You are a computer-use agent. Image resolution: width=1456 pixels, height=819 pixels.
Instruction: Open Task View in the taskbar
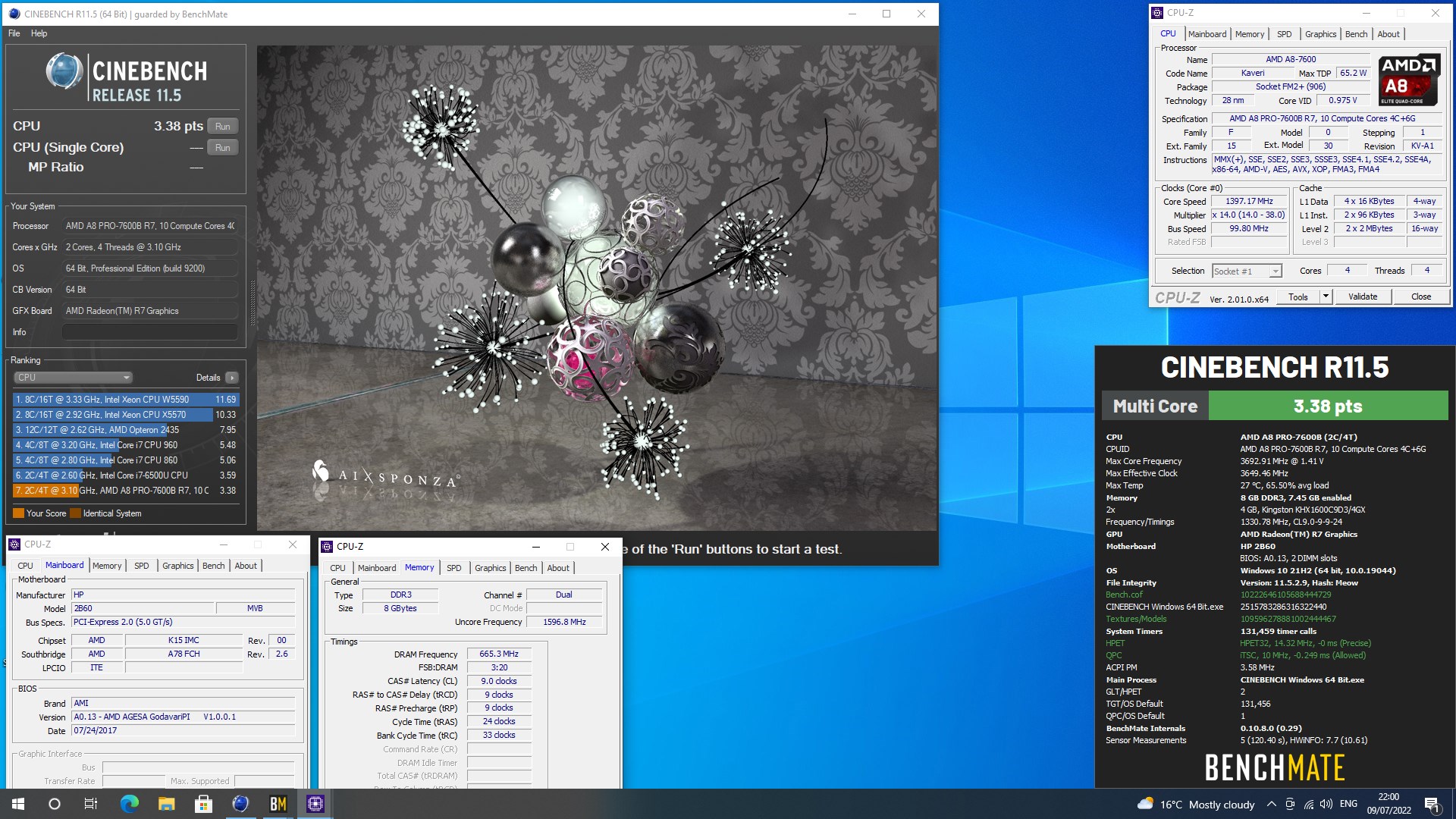tap(91, 804)
